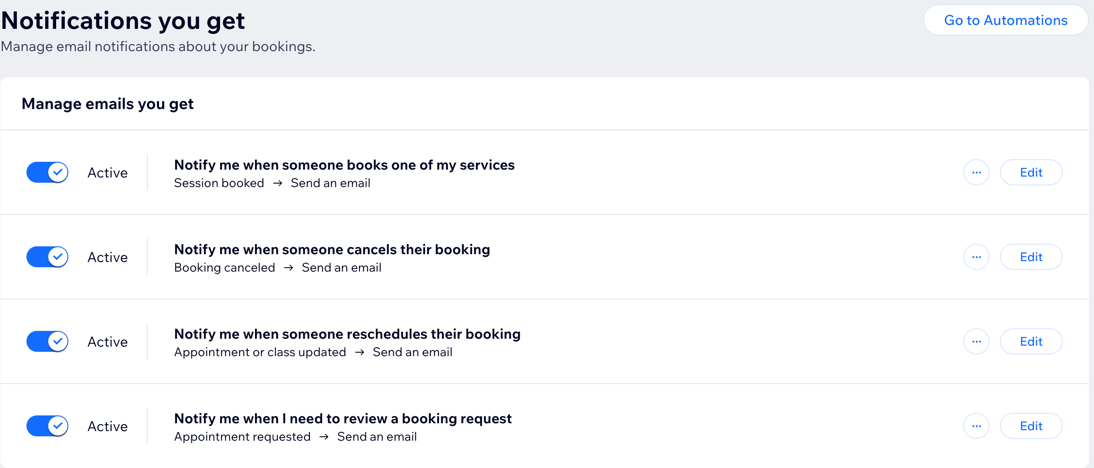Screen dimensions: 1094x468
Task: Go to Automations
Action: pyautogui.click(x=1005, y=20)
